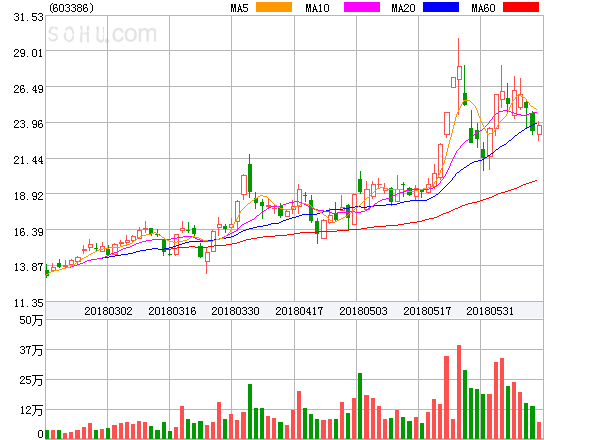Image resolution: width=600 pixels, height=440 pixels.
Task: Click the 23.96 price axis label
Action: 28,124
